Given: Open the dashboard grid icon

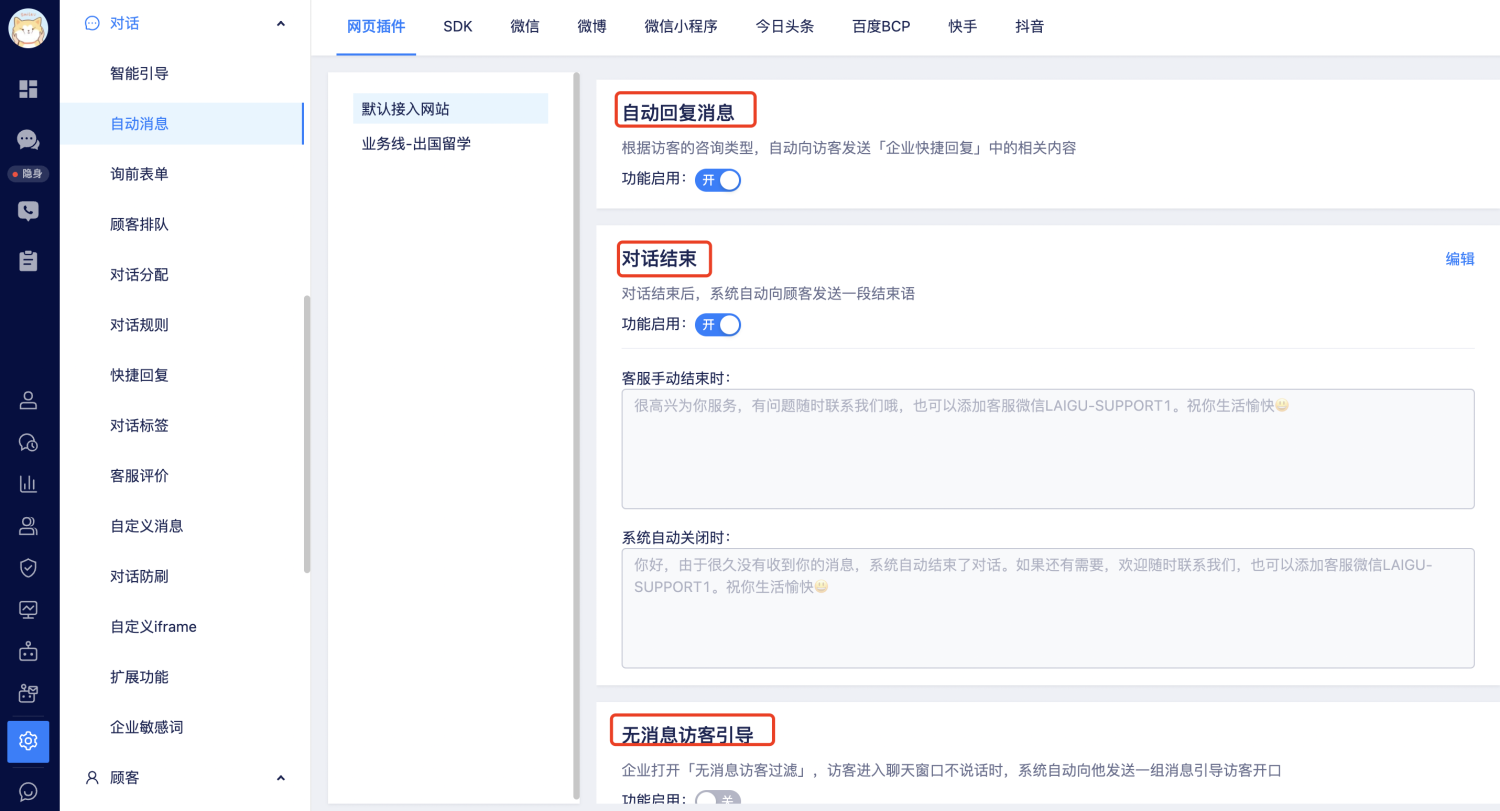Looking at the screenshot, I should coord(28,89).
